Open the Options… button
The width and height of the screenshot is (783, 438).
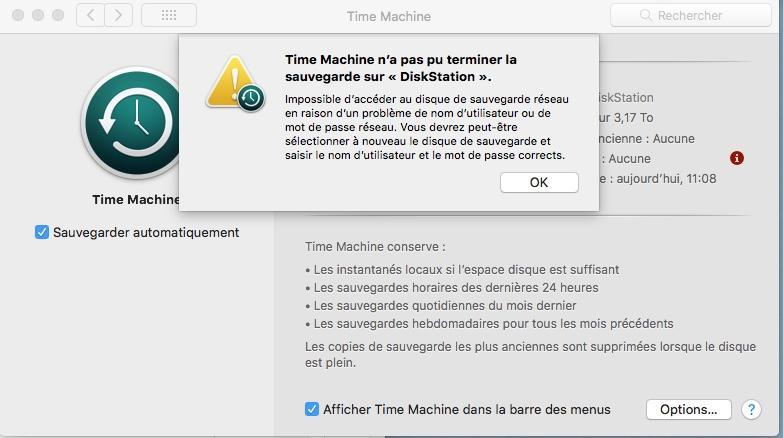(688, 409)
